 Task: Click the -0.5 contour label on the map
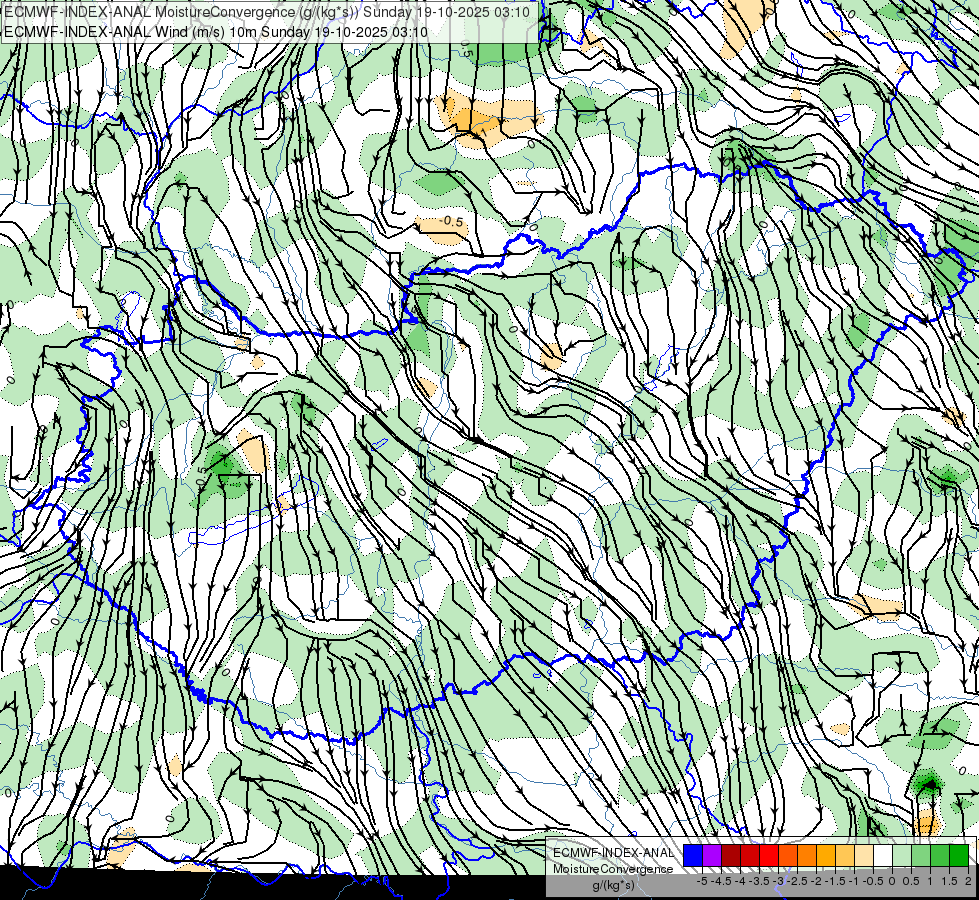pos(451,222)
